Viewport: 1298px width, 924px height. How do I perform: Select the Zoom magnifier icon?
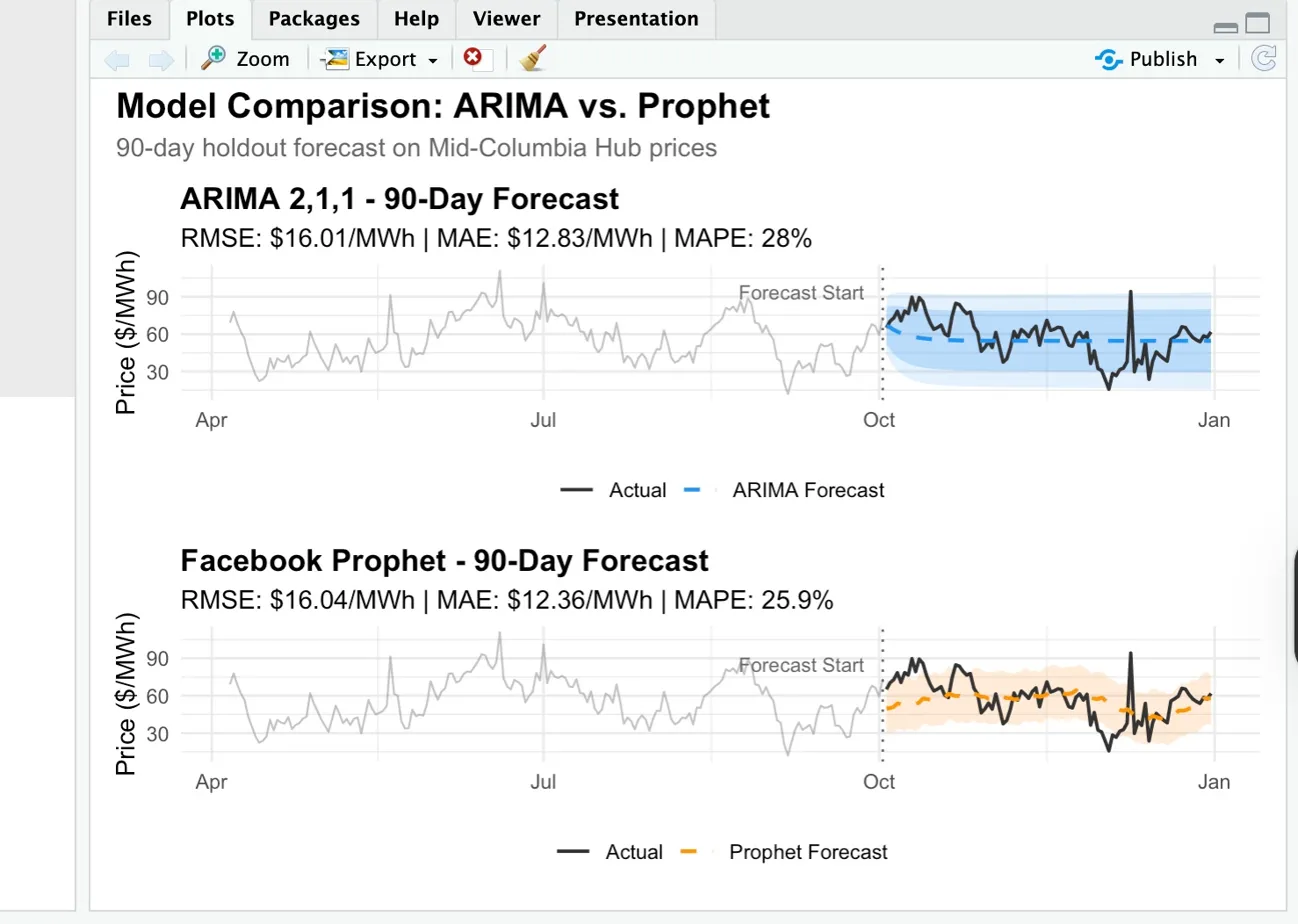click(x=213, y=58)
